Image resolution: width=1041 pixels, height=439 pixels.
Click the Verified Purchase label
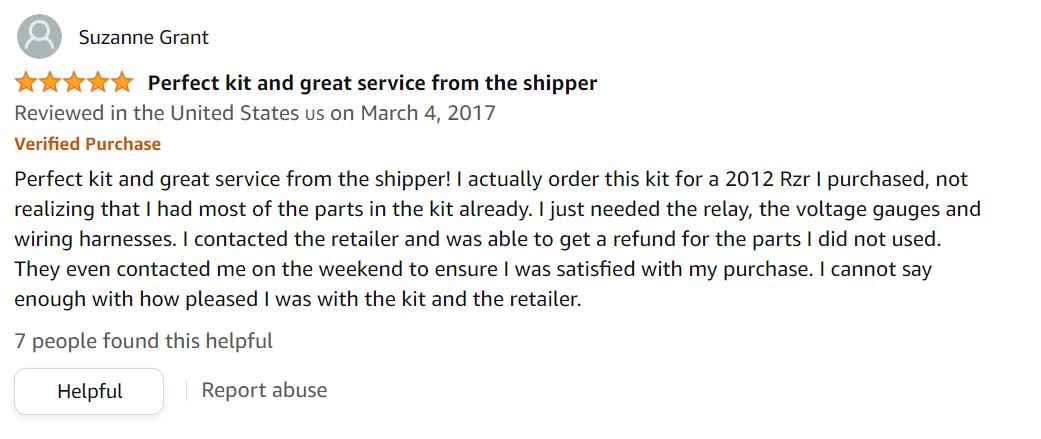[x=88, y=144]
